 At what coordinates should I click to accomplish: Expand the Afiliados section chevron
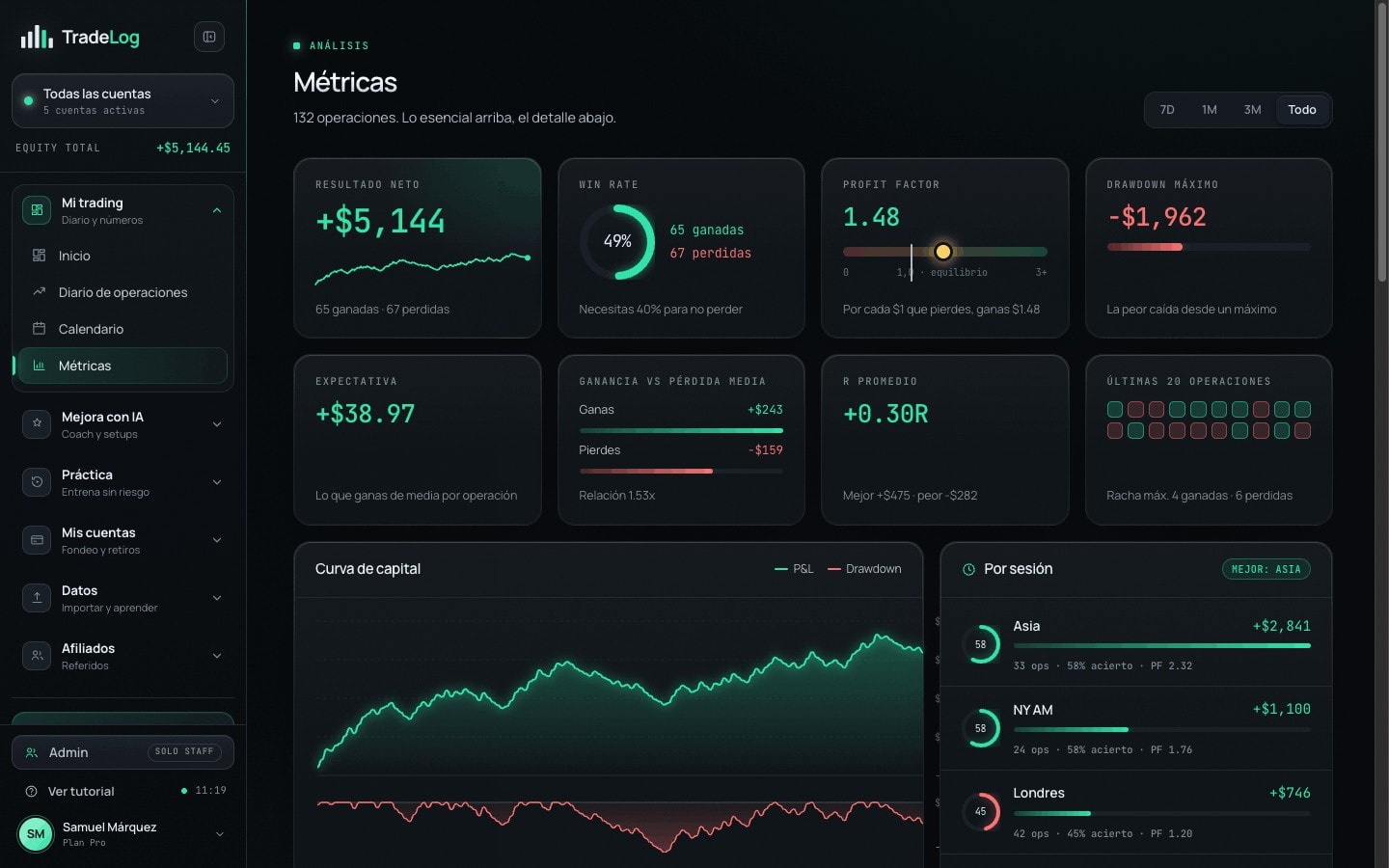click(217, 656)
